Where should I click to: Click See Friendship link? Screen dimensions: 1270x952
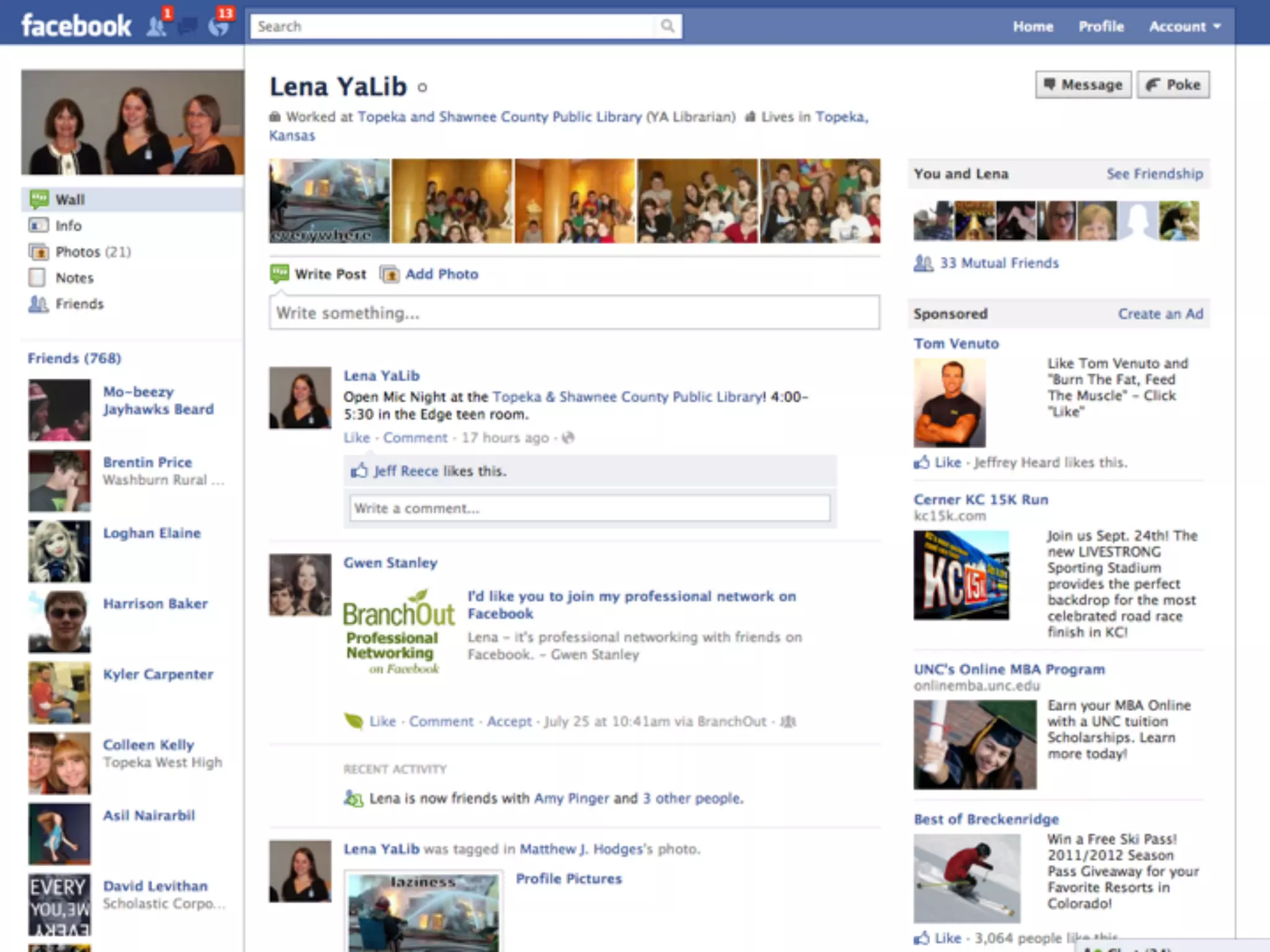click(x=1154, y=174)
